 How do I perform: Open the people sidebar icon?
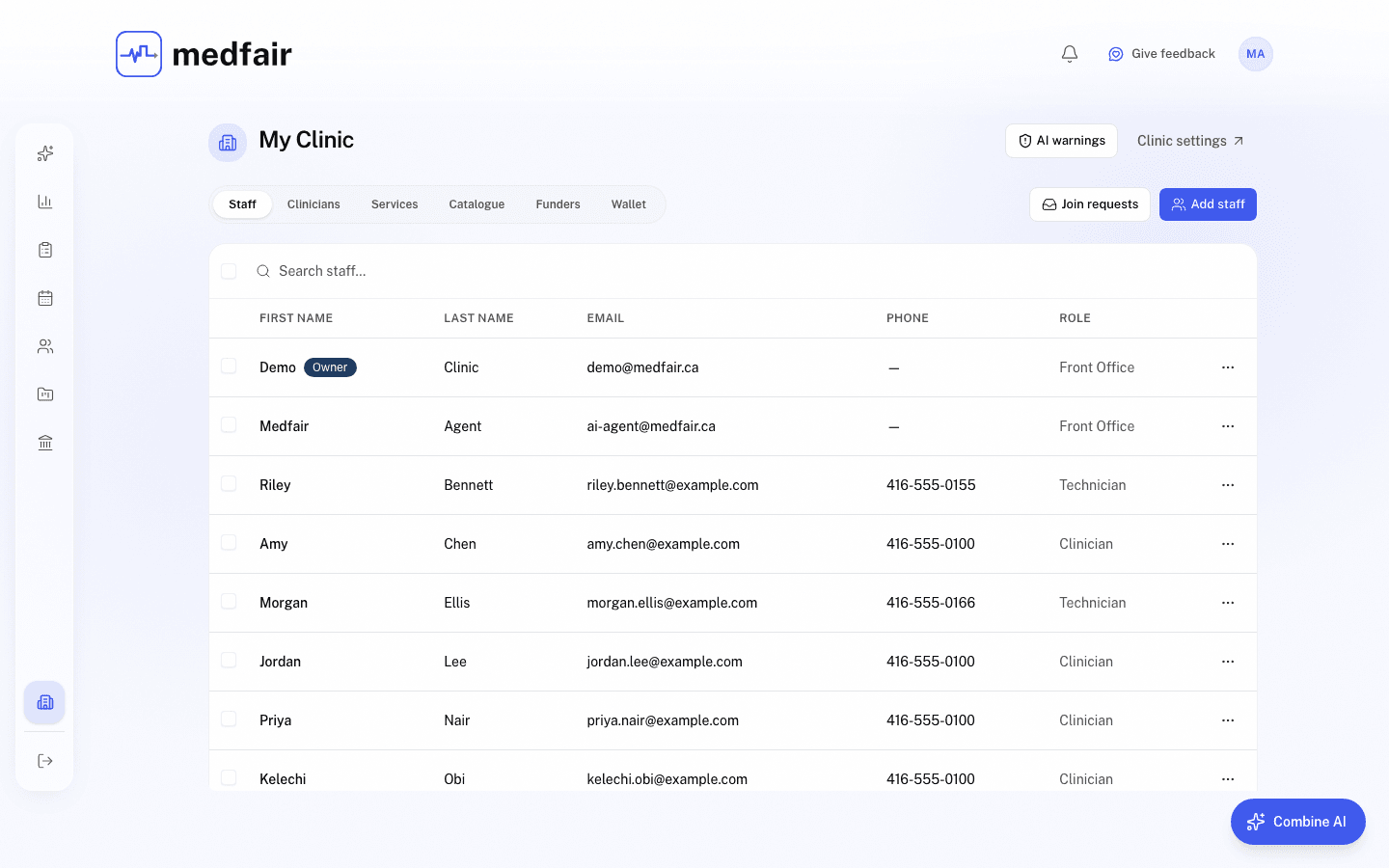tap(45, 346)
